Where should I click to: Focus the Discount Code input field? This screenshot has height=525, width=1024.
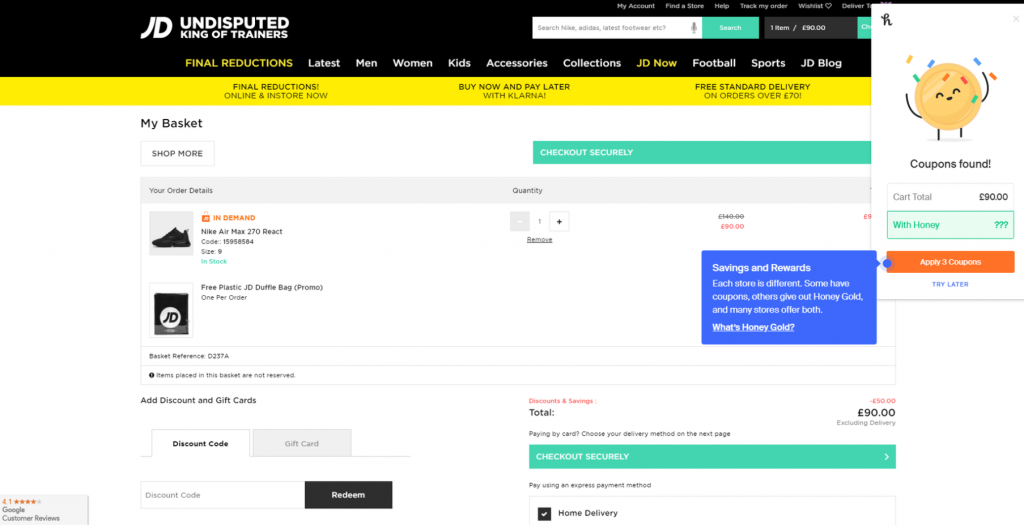pyautogui.click(x=223, y=495)
